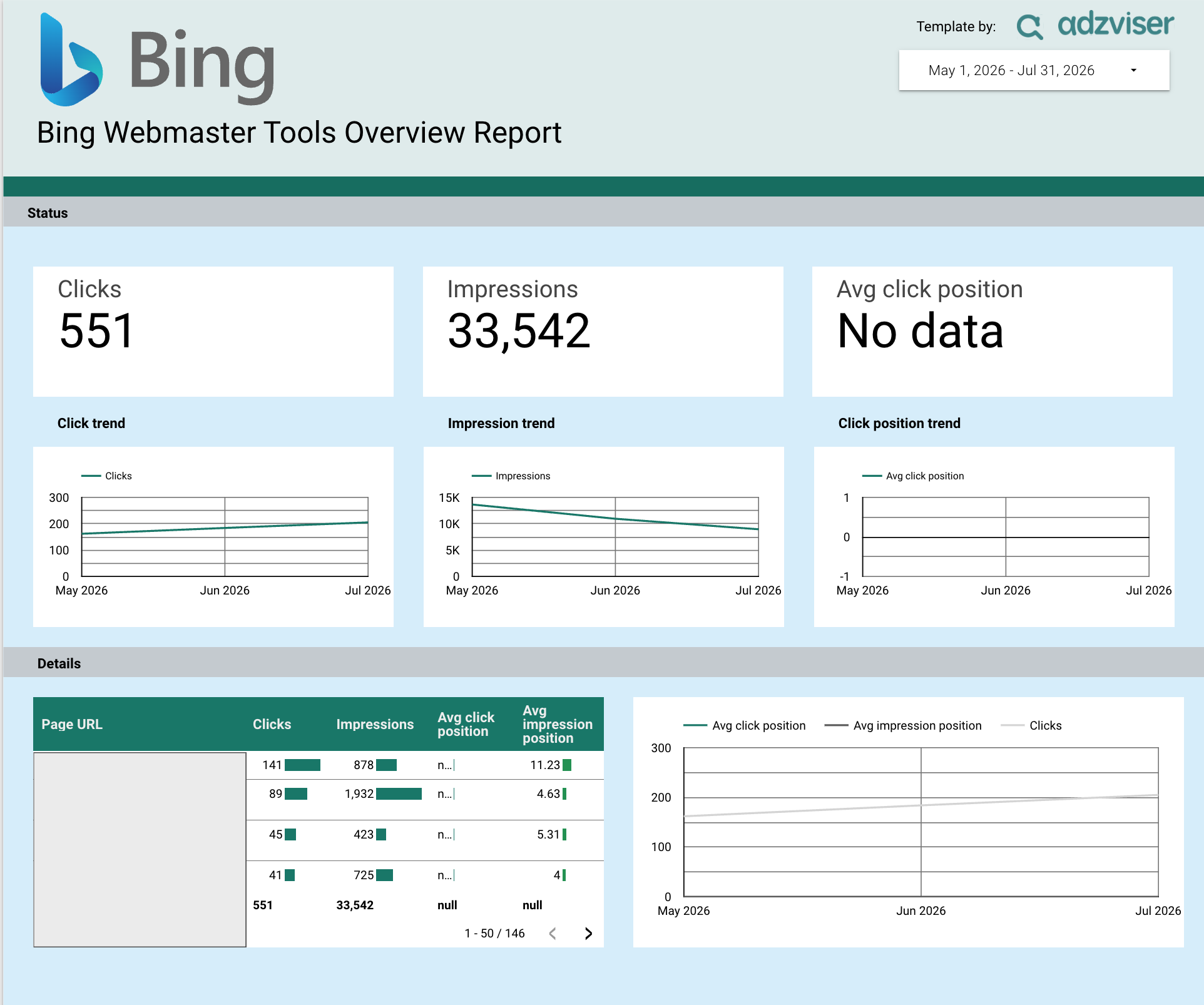Viewport: 1204px width, 1005px height.
Task: Sort by Avg impression position header
Action: (557, 724)
